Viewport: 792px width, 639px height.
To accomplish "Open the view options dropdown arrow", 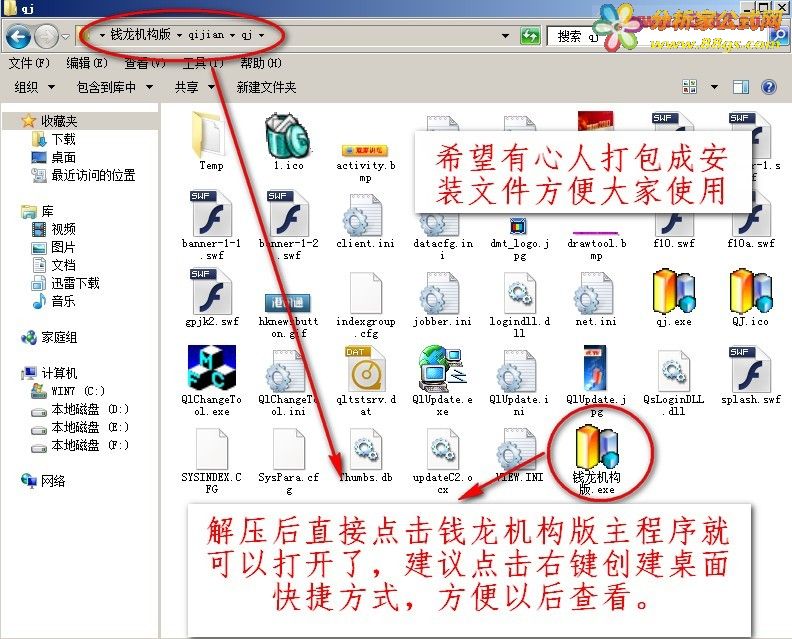I will pos(714,87).
